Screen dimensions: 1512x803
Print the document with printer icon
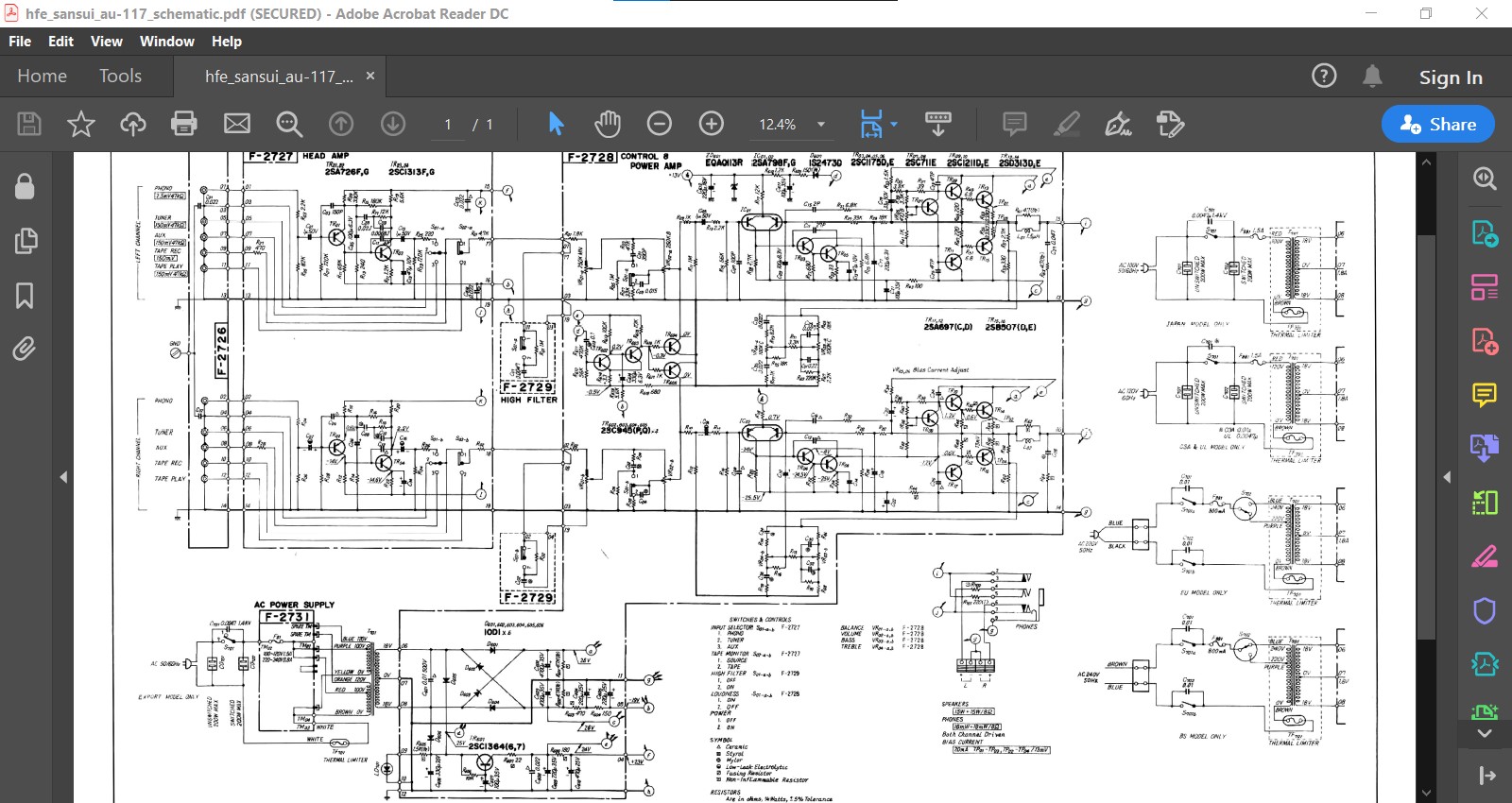[184, 124]
